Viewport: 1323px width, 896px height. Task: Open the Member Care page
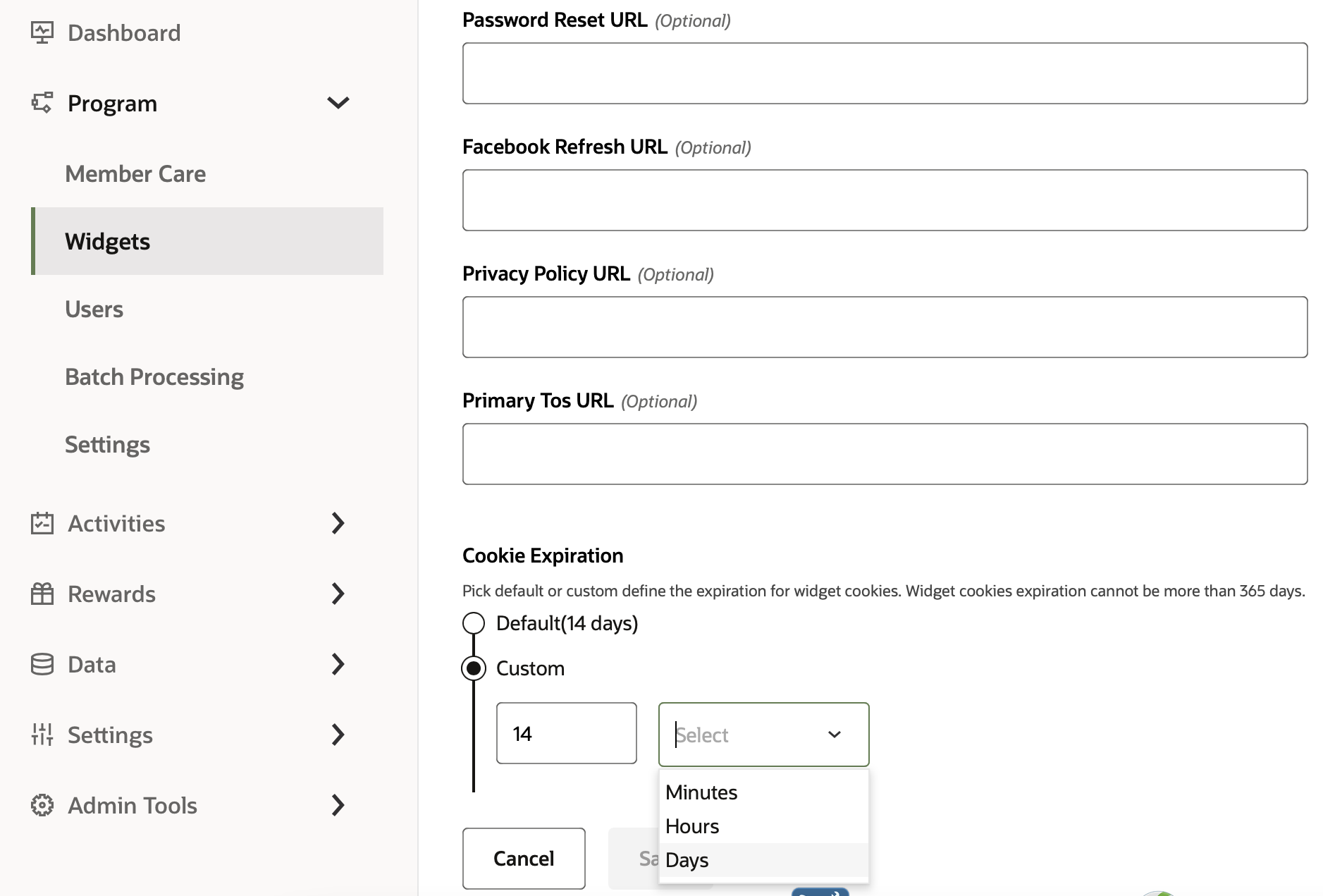coord(135,173)
